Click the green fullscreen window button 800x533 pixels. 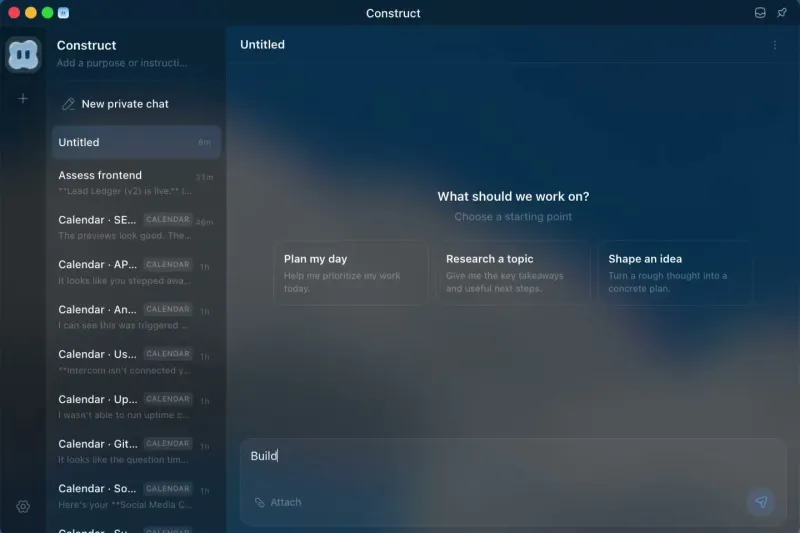coord(47,13)
